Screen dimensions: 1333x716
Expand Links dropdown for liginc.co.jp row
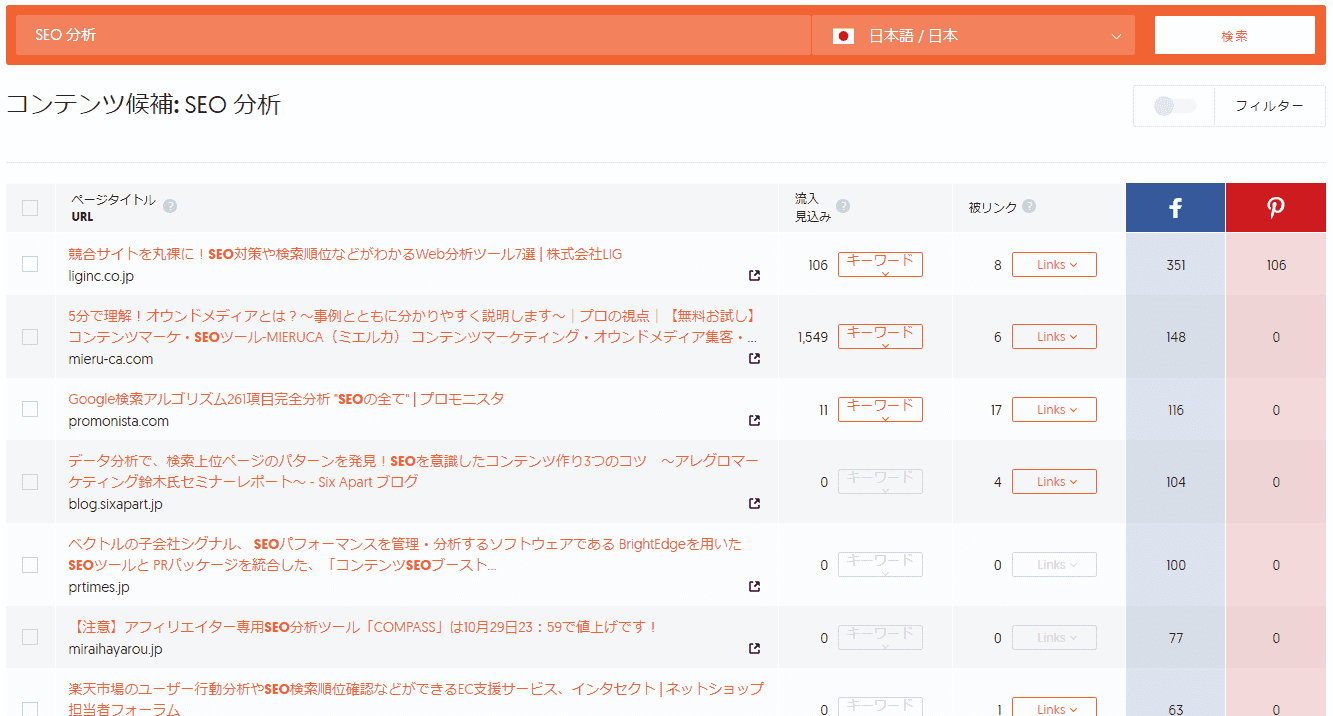(x=1054, y=265)
